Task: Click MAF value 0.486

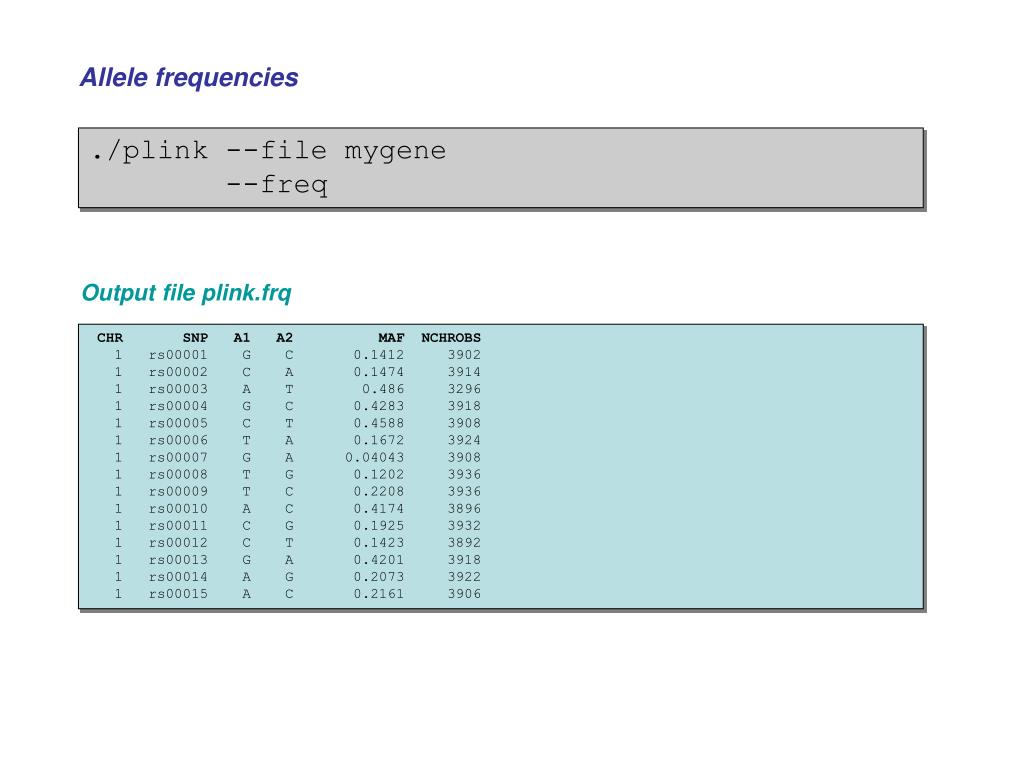Action: (x=383, y=389)
